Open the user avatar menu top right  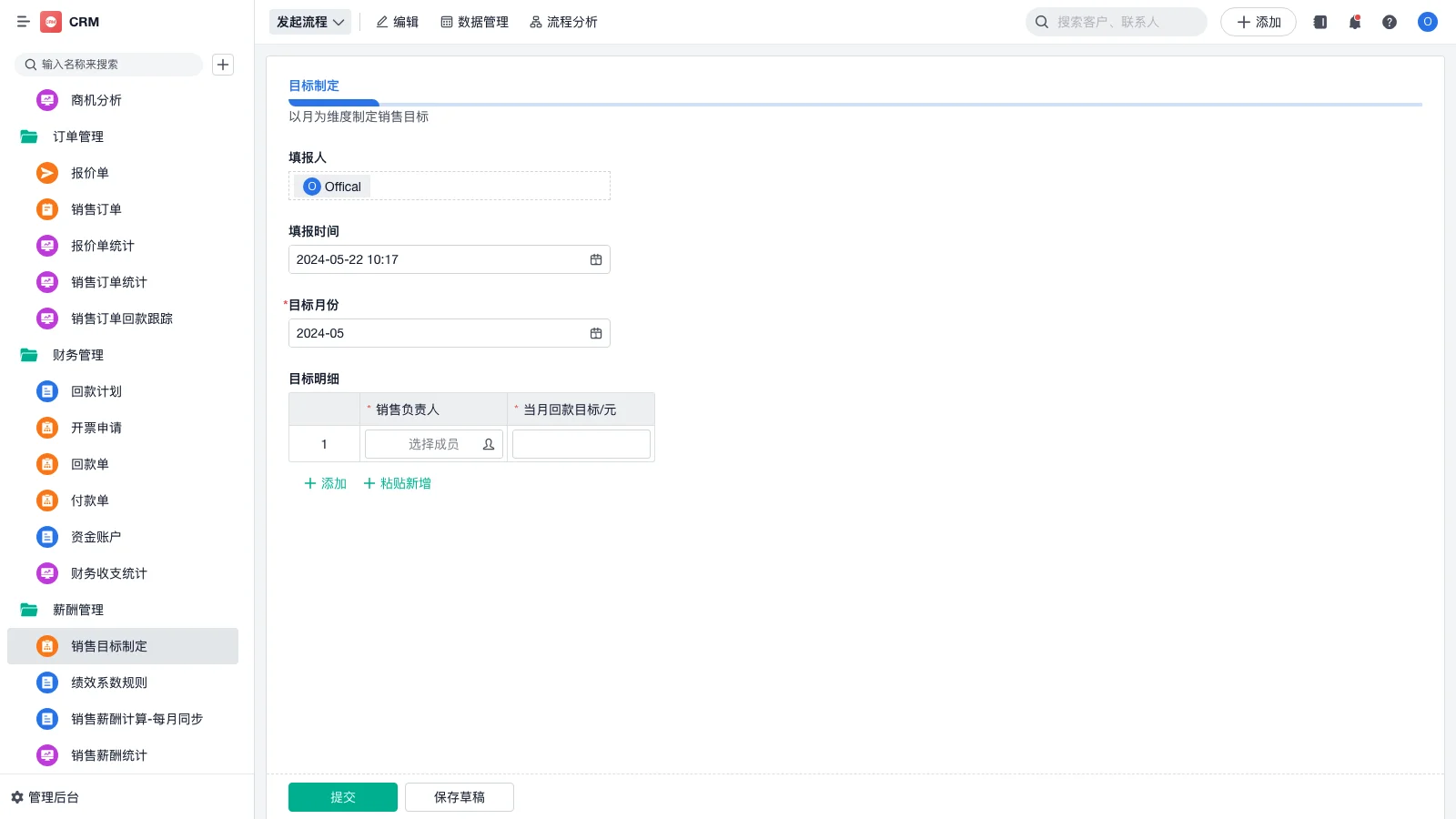point(1427,22)
